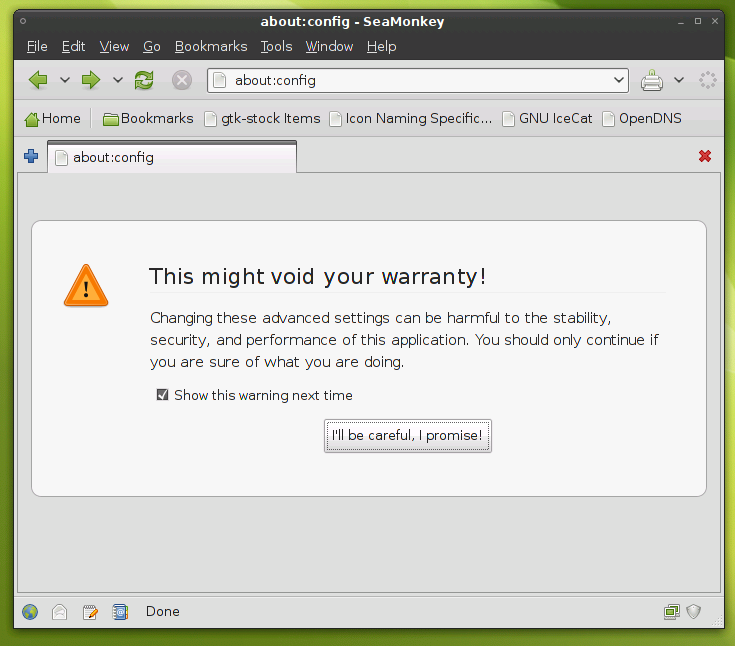Click the online/offline status icon
Screen dimensions: 735x646
[x=672, y=611]
